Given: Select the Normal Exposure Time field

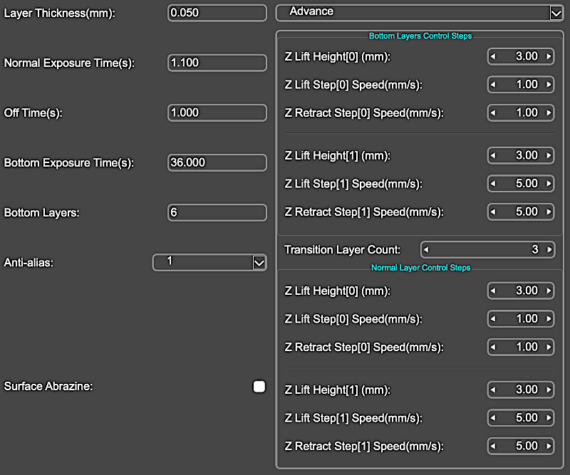Looking at the screenshot, I should 217,63.
